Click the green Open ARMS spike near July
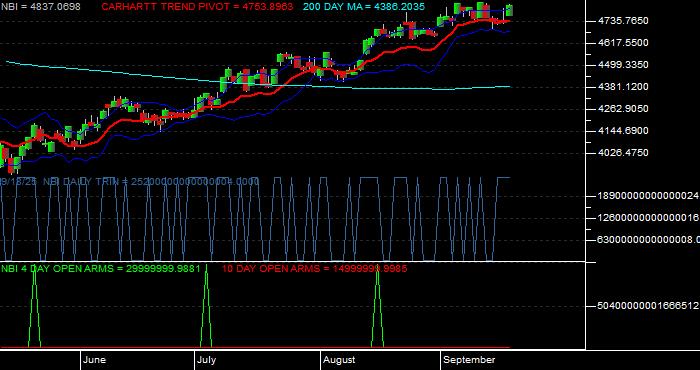The image size is (700, 370). pyautogui.click(x=206, y=306)
